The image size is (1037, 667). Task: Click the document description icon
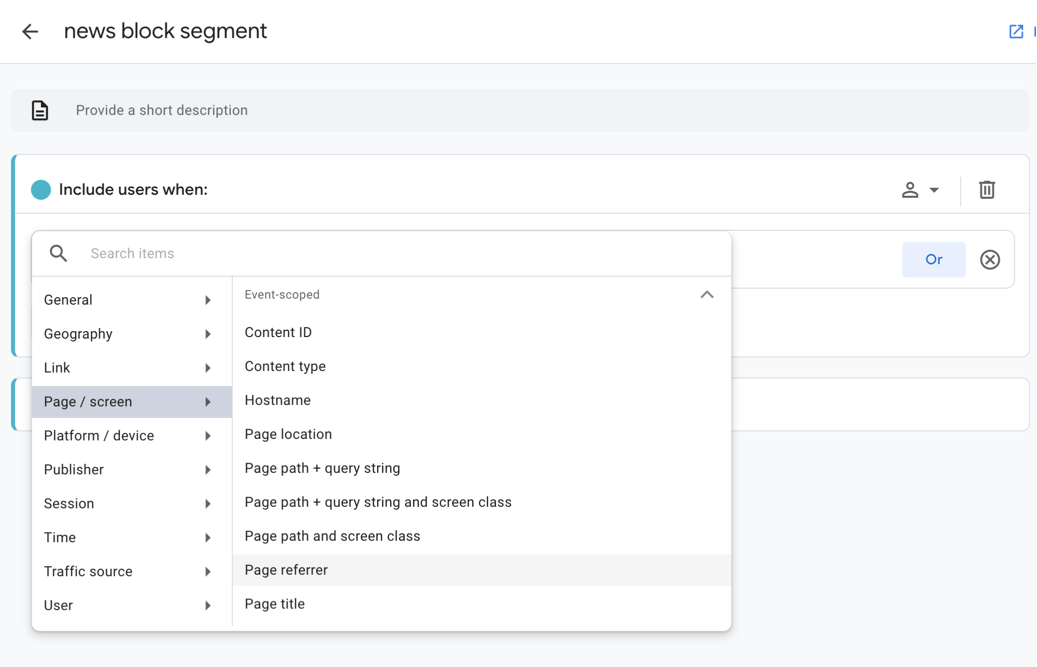point(40,110)
